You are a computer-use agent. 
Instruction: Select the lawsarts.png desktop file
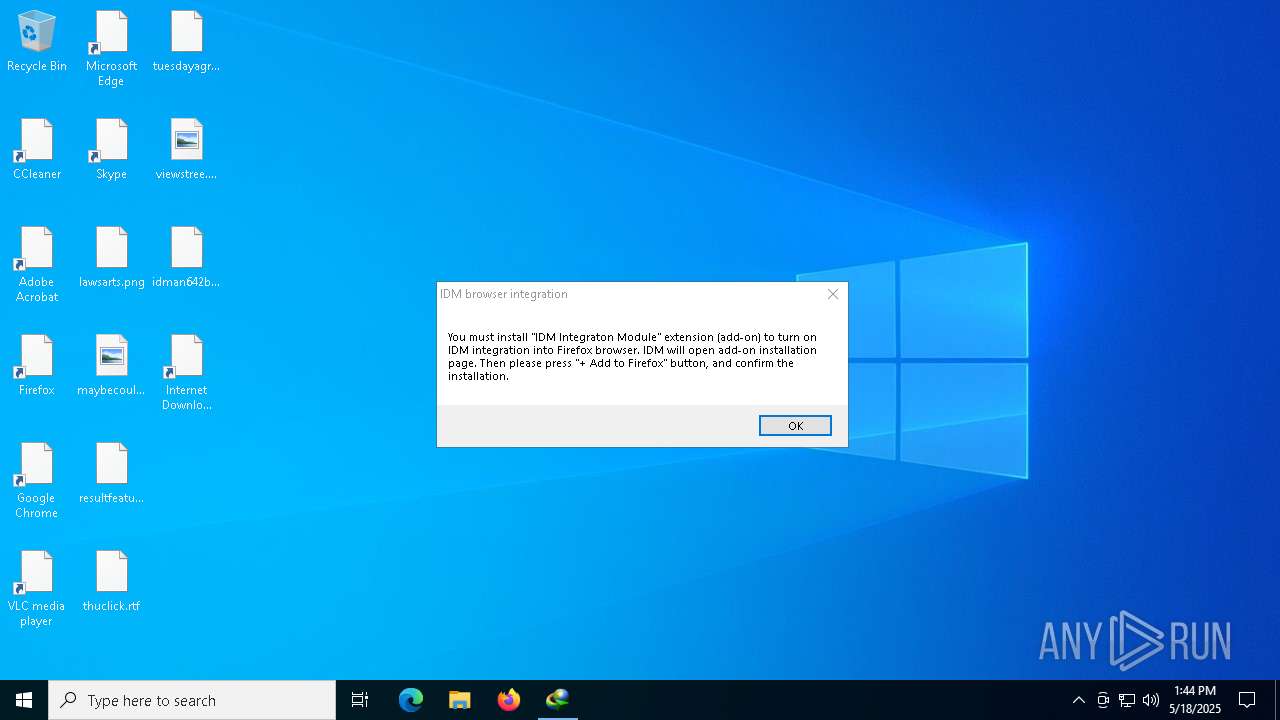pyautogui.click(x=111, y=258)
